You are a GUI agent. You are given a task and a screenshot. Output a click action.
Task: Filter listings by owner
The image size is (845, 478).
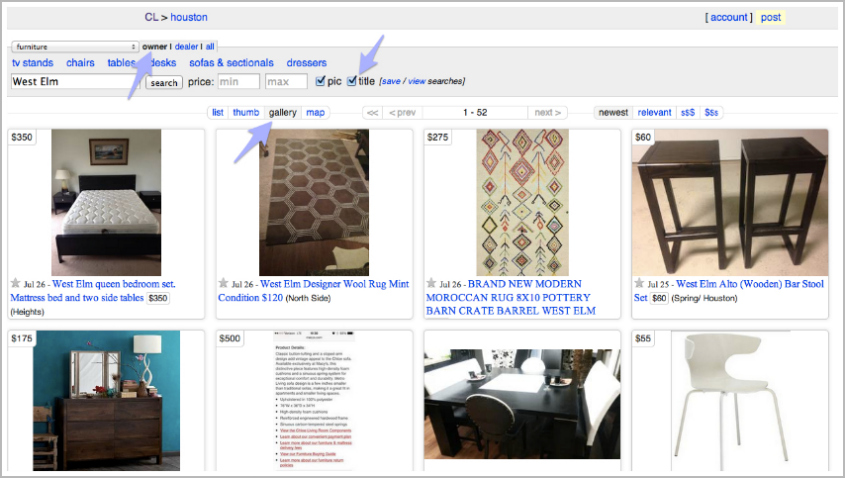pos(155,47)
